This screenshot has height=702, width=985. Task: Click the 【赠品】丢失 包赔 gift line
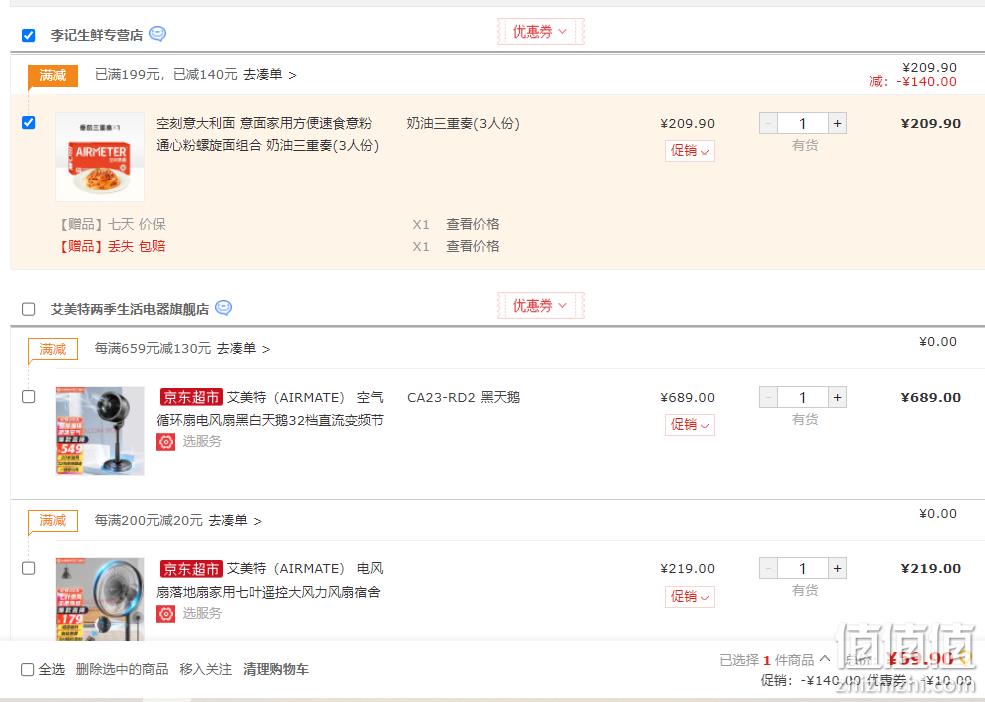pyautogui.click(x=112, y=246)
